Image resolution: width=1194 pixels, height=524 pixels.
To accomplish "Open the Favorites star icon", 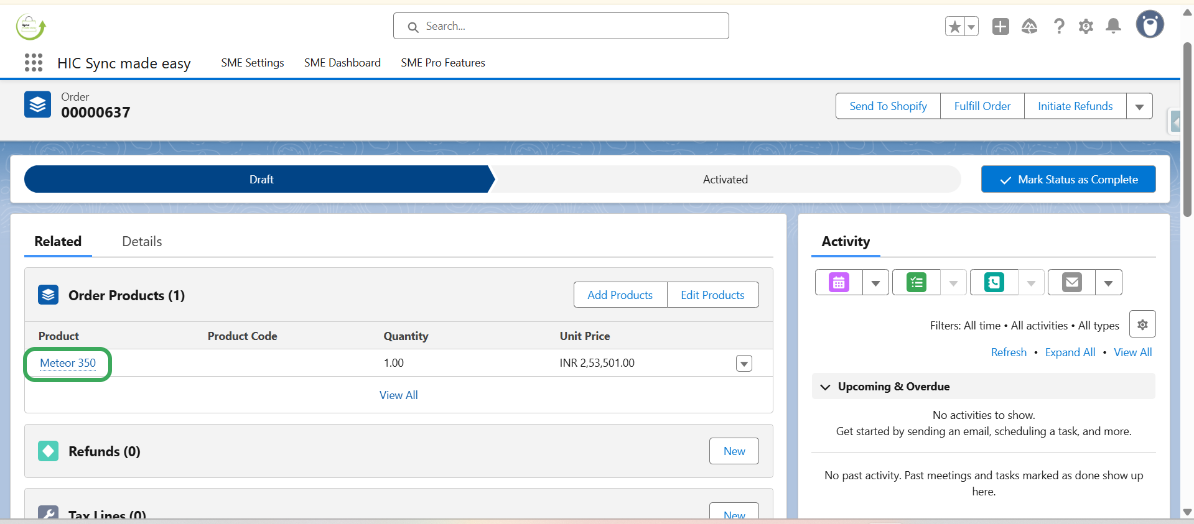I will tap(955, 27).
